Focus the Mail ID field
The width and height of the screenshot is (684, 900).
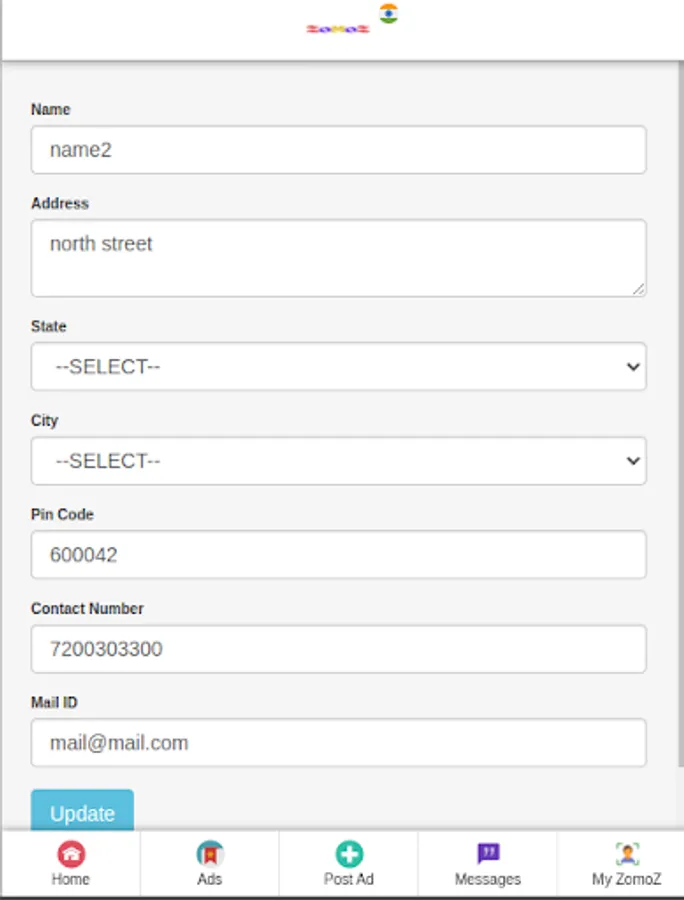(338, 743)
